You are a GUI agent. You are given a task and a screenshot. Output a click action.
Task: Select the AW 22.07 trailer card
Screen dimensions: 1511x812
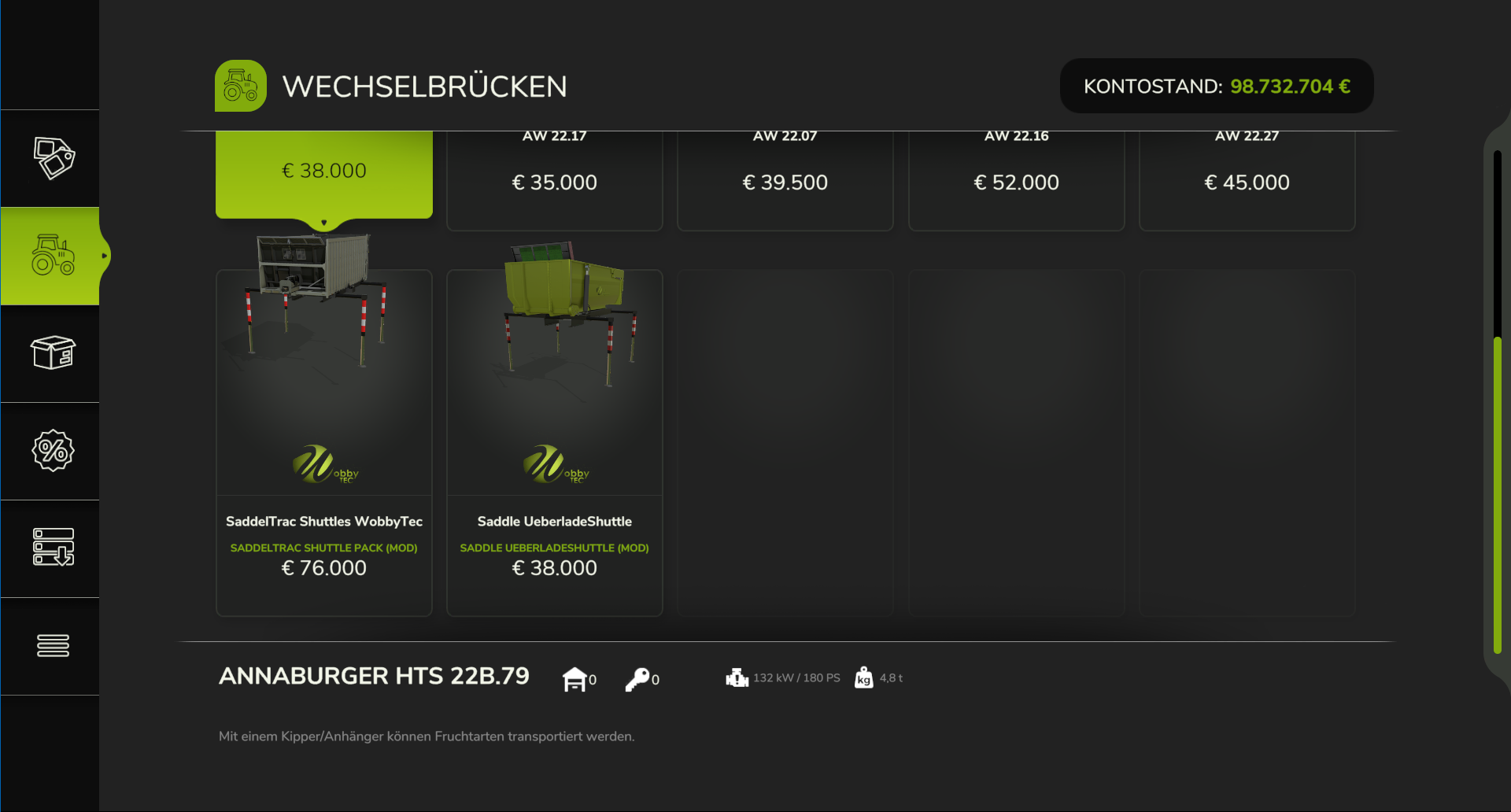(785, 180)
